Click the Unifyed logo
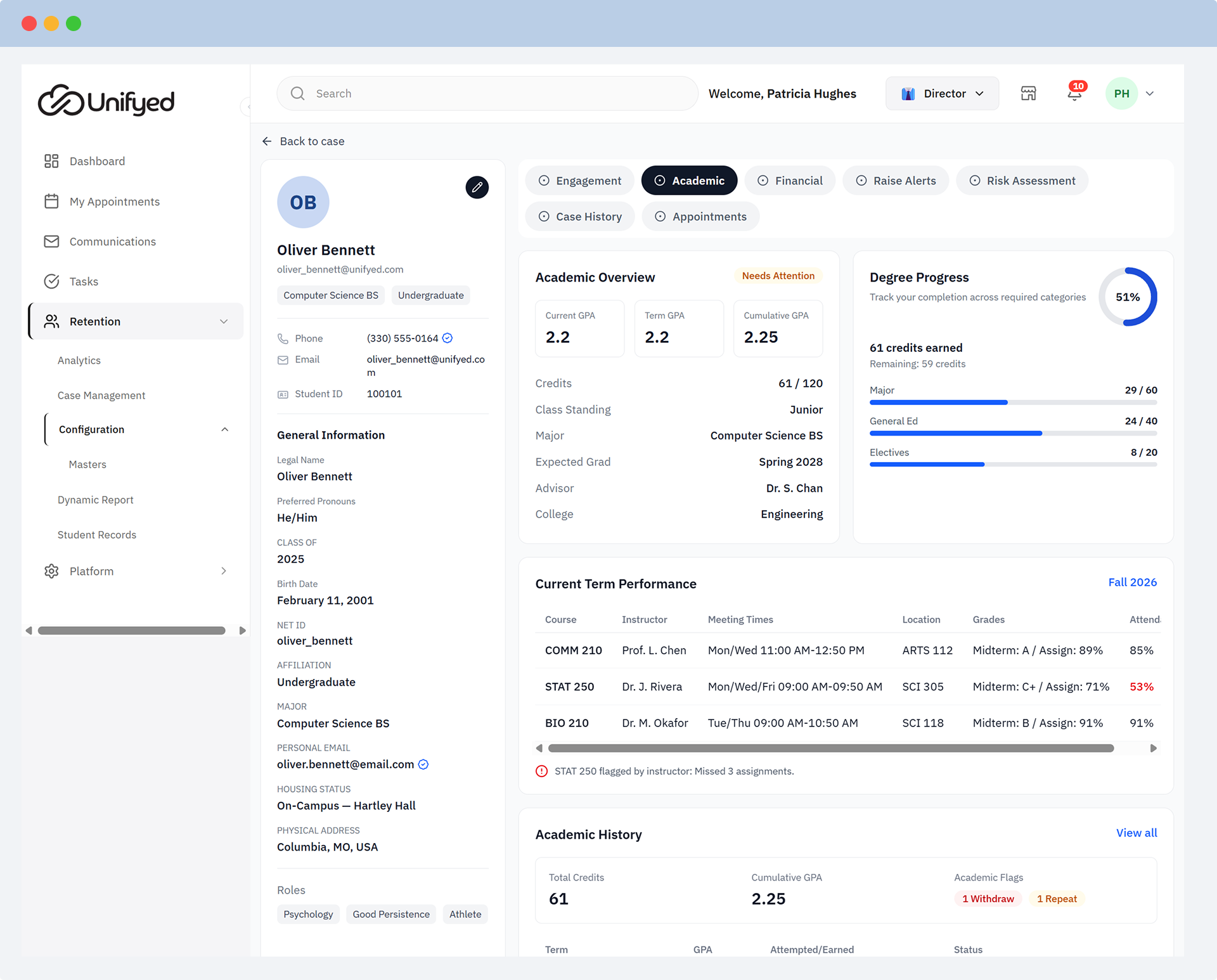 pyautogui.click(x=106, y=101)
